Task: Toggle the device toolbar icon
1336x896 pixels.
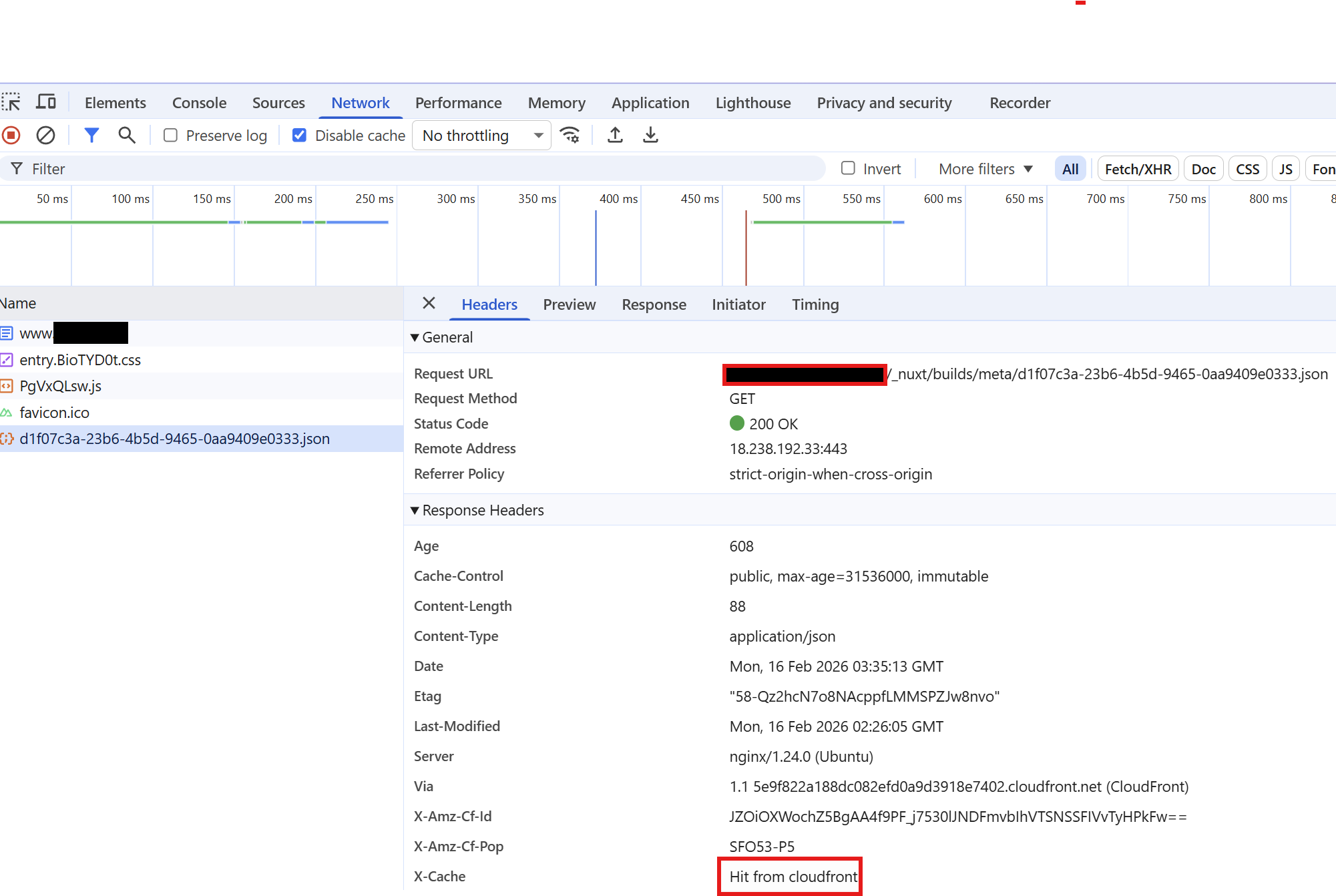Action: point(46,102)
